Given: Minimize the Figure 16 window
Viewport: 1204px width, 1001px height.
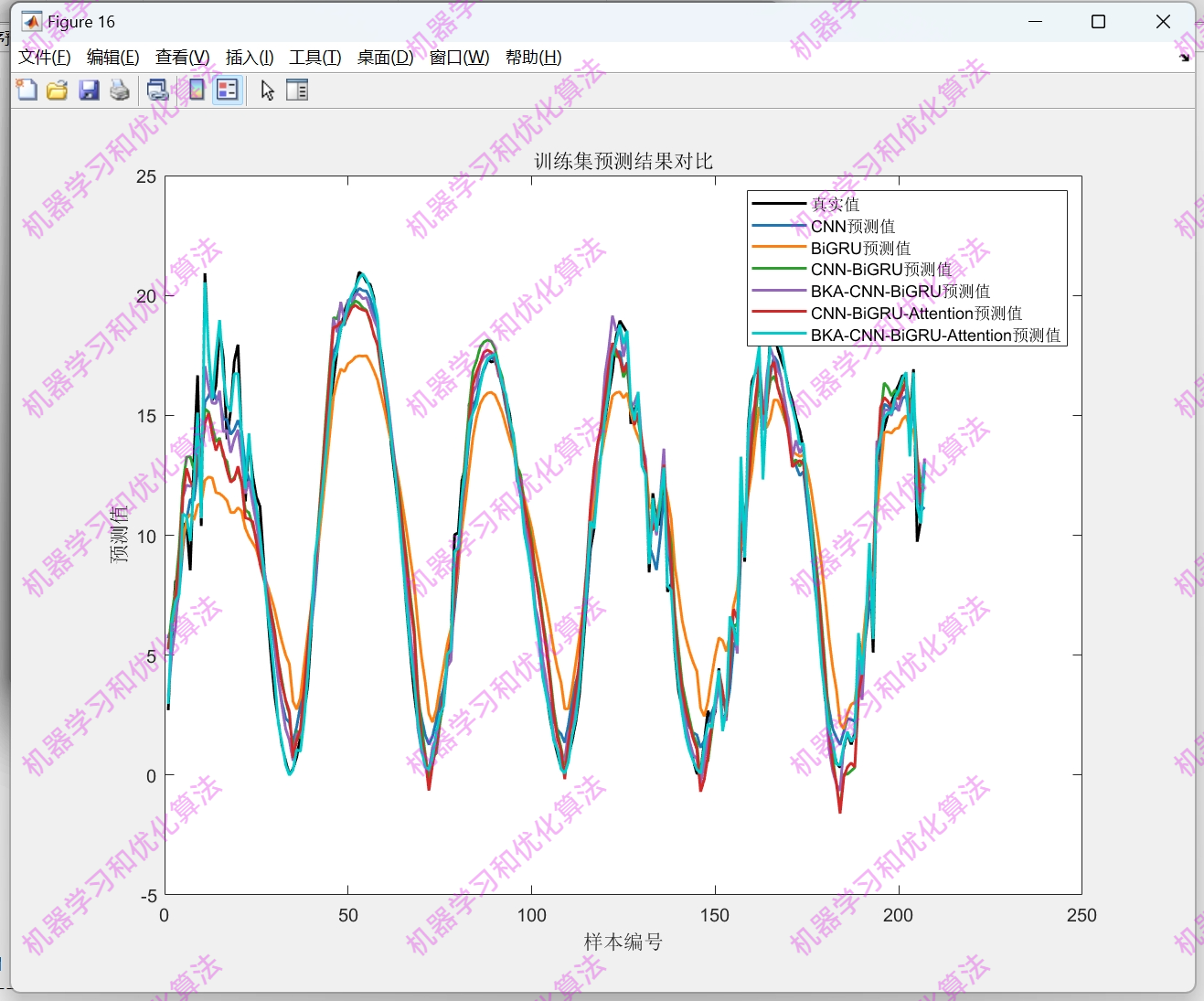Looking at the screenshot, I should tap(1035, 21).
